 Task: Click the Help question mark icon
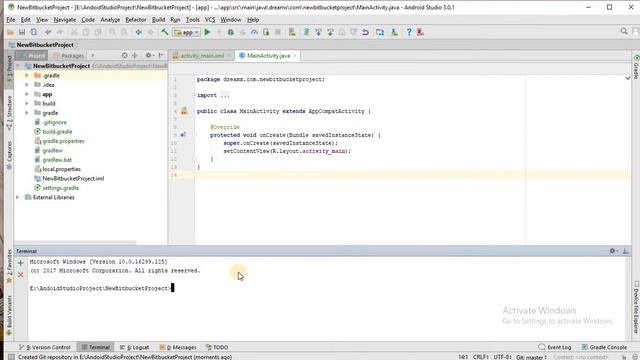pos(409,32)
